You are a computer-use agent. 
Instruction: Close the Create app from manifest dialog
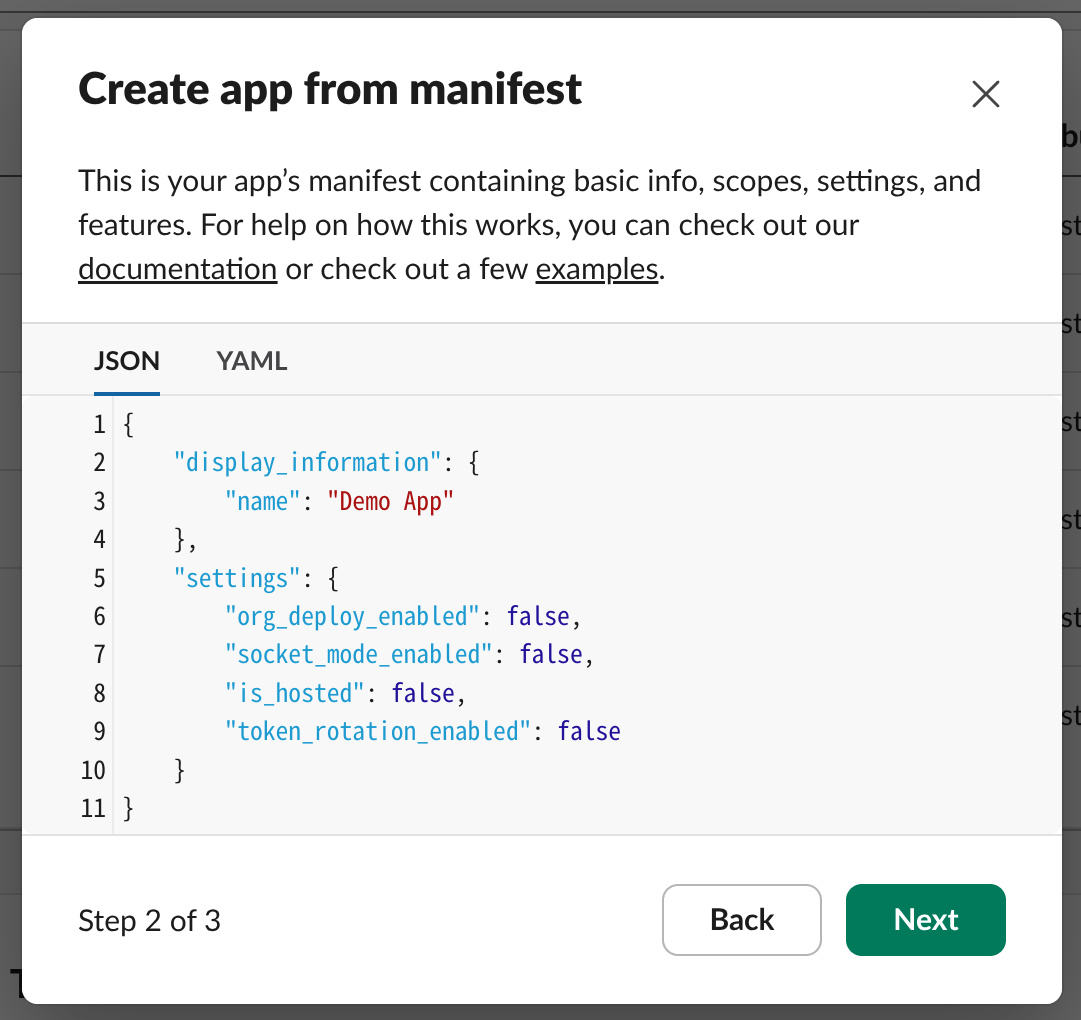985,94
